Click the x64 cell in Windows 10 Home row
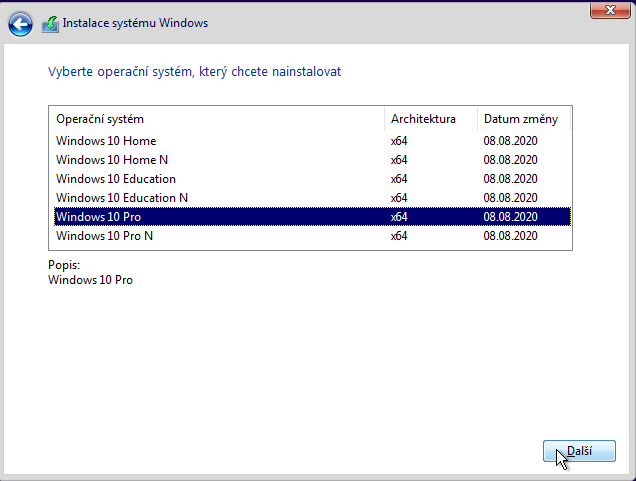The image size is (636, 481). point(399,141)
